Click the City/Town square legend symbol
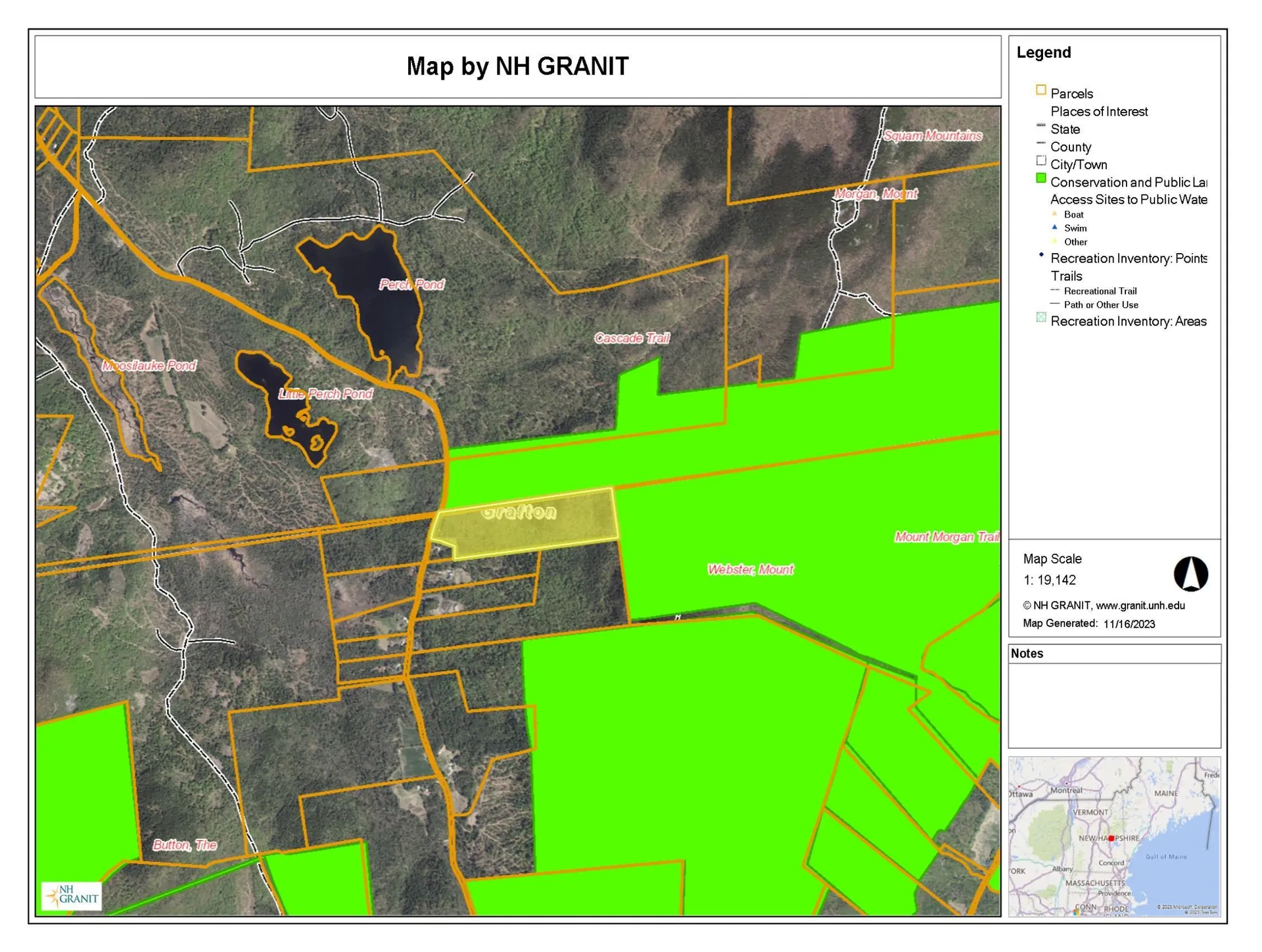Screen dimensions: 1262x952 point(1041,161)
